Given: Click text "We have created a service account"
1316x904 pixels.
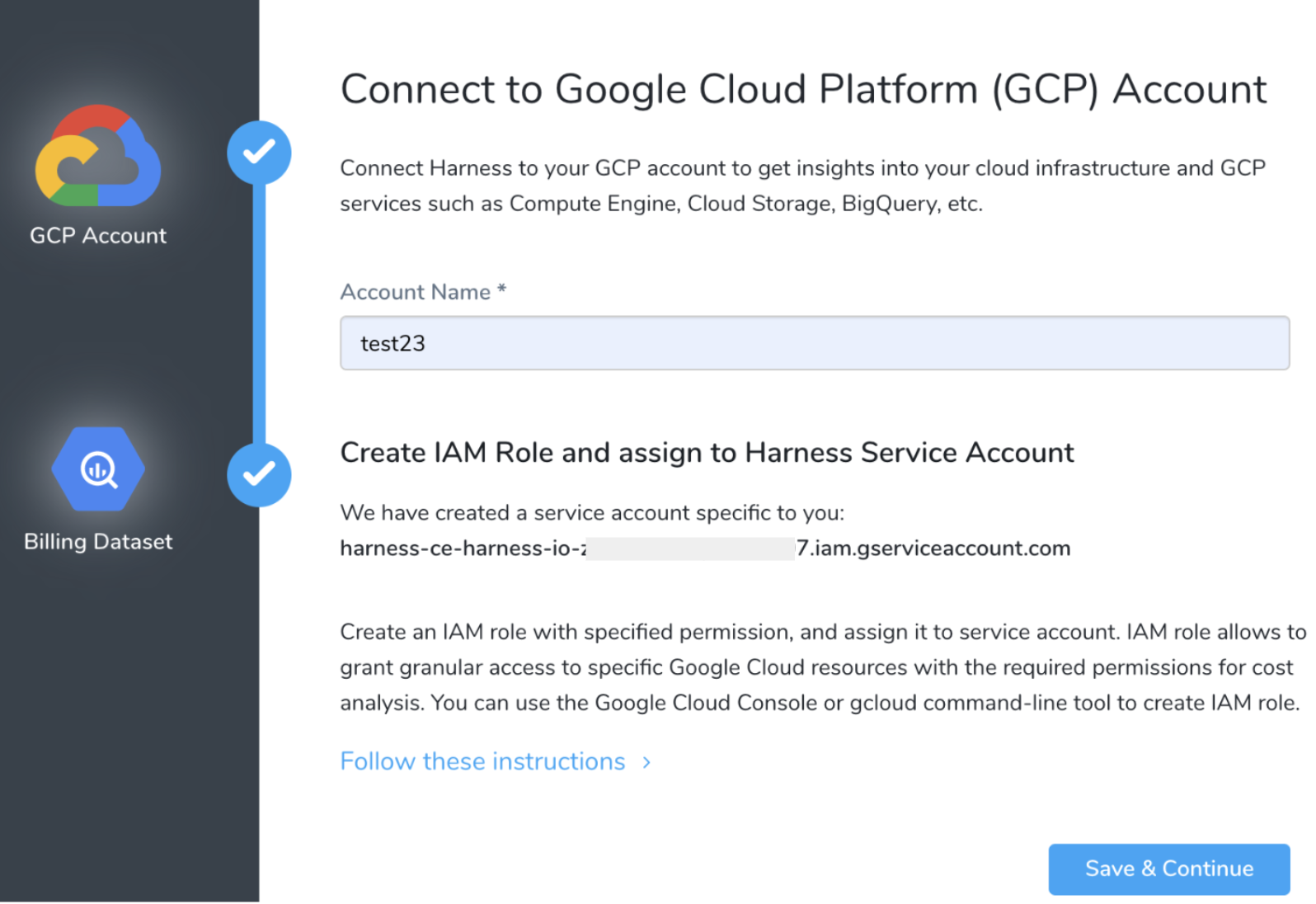Looking at the screenshot, I should coord(592,513).
